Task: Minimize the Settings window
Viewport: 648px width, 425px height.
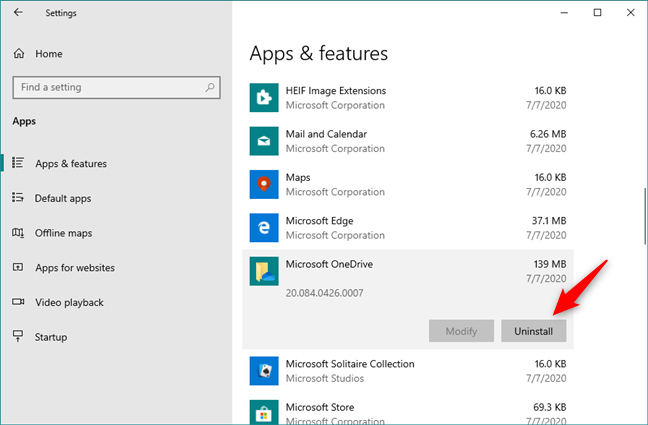Action: (564, 13)
